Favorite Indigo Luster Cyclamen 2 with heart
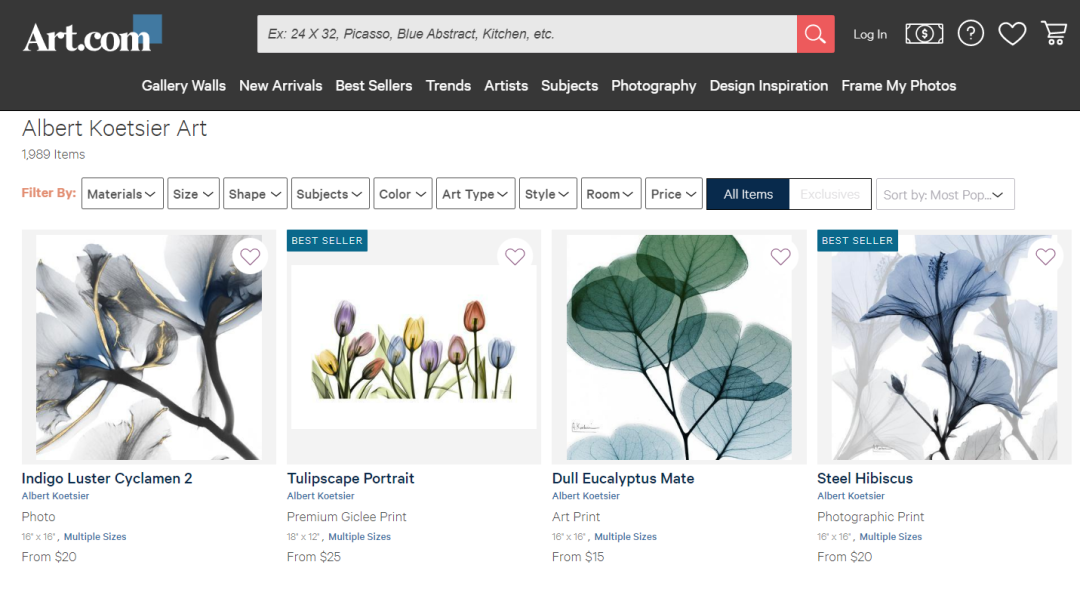Image resolution: width=1080 pixels, height=605 pixels. [250, 256]
